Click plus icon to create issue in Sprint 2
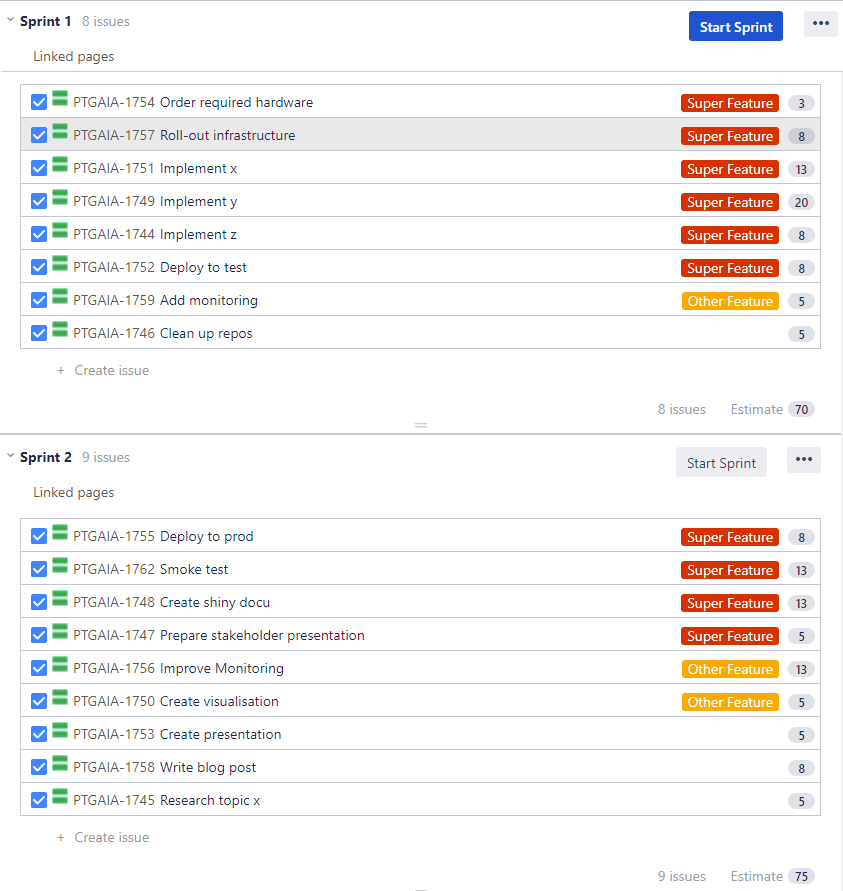The height and width of the screenshot is (891, 843). coord(61,838)
